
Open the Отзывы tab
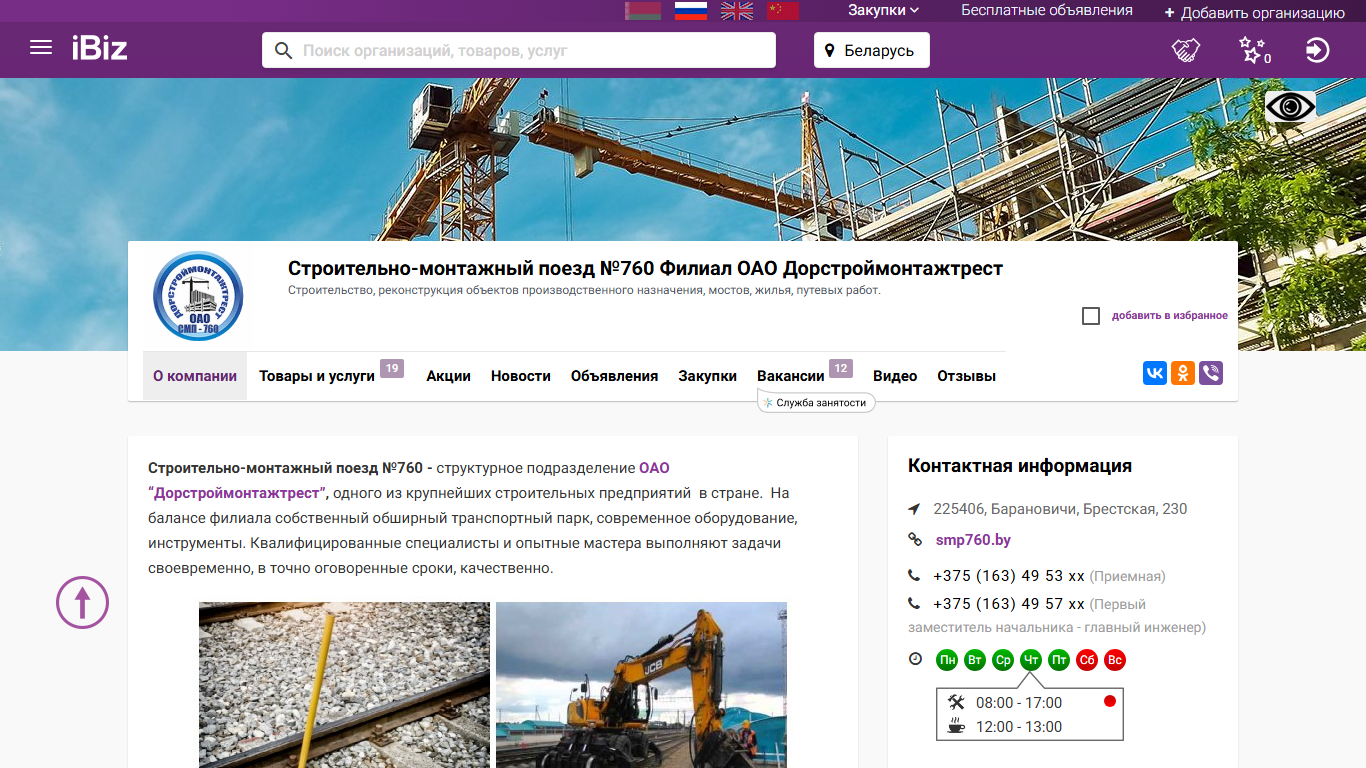click(966, 376)
